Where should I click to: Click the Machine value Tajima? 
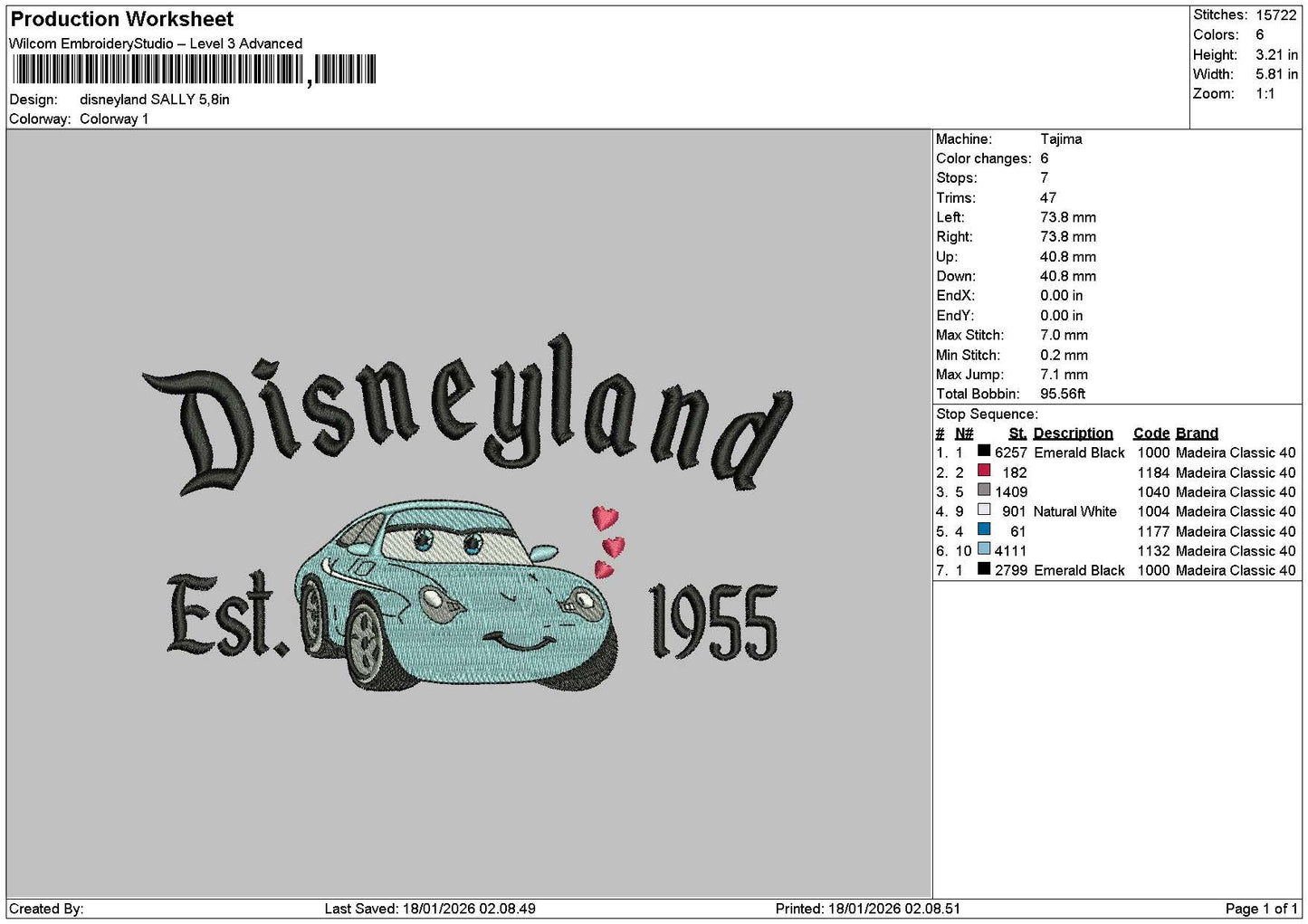click(1061, 139)
